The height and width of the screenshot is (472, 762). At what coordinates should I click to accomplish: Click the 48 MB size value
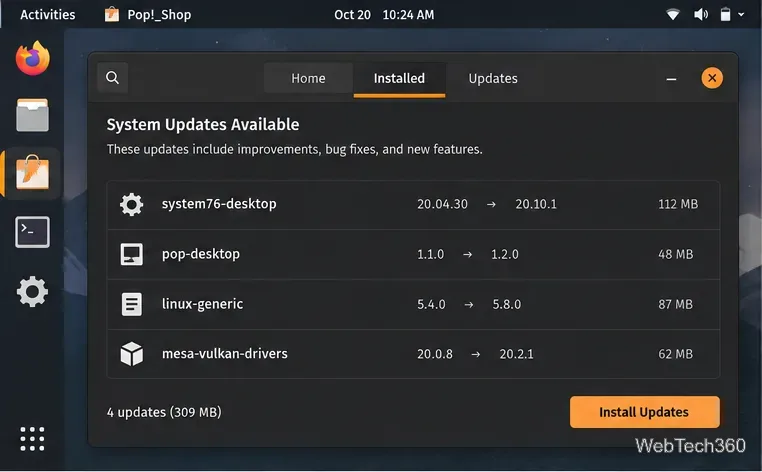coord(675,254)
